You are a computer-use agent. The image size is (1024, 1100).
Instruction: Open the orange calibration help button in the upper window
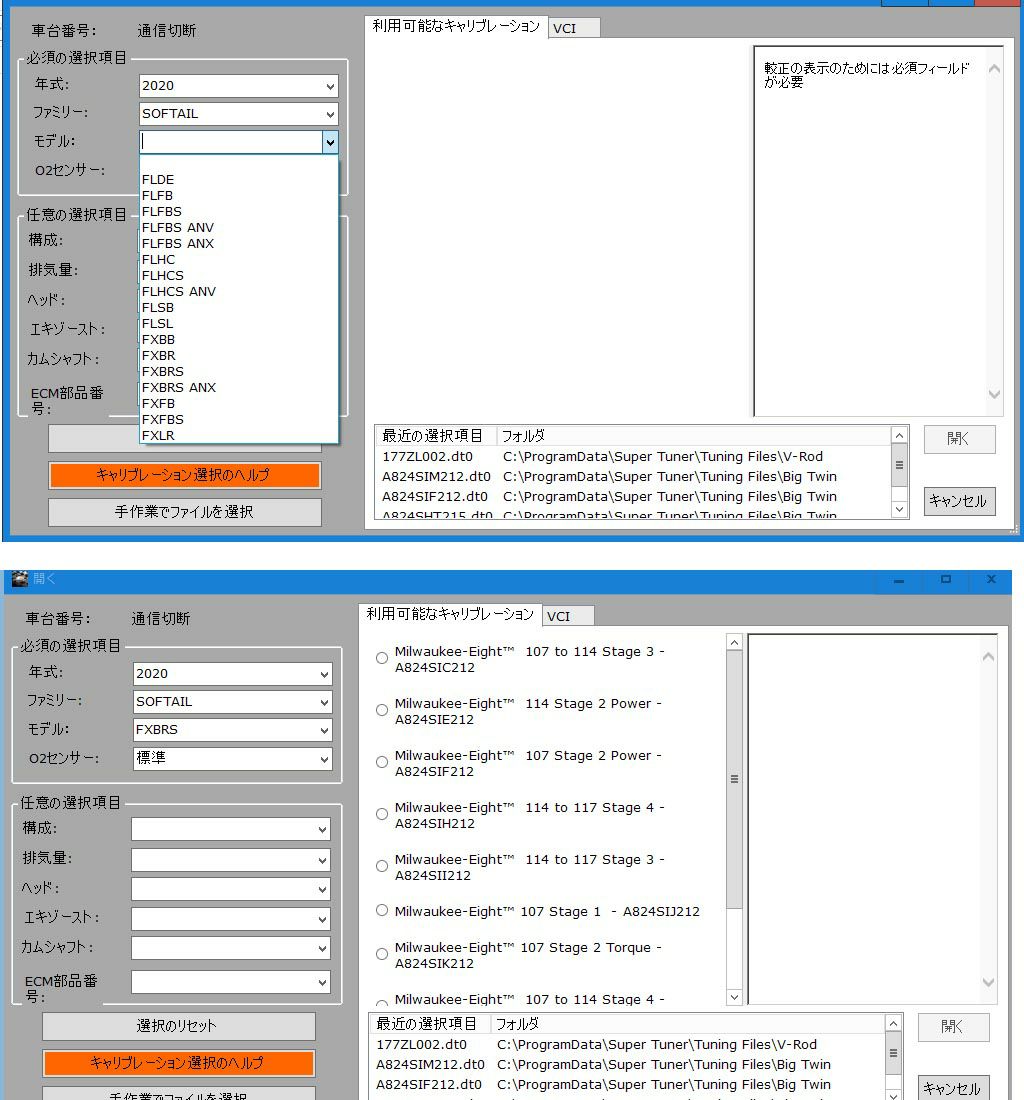click(x=184, y=475)
